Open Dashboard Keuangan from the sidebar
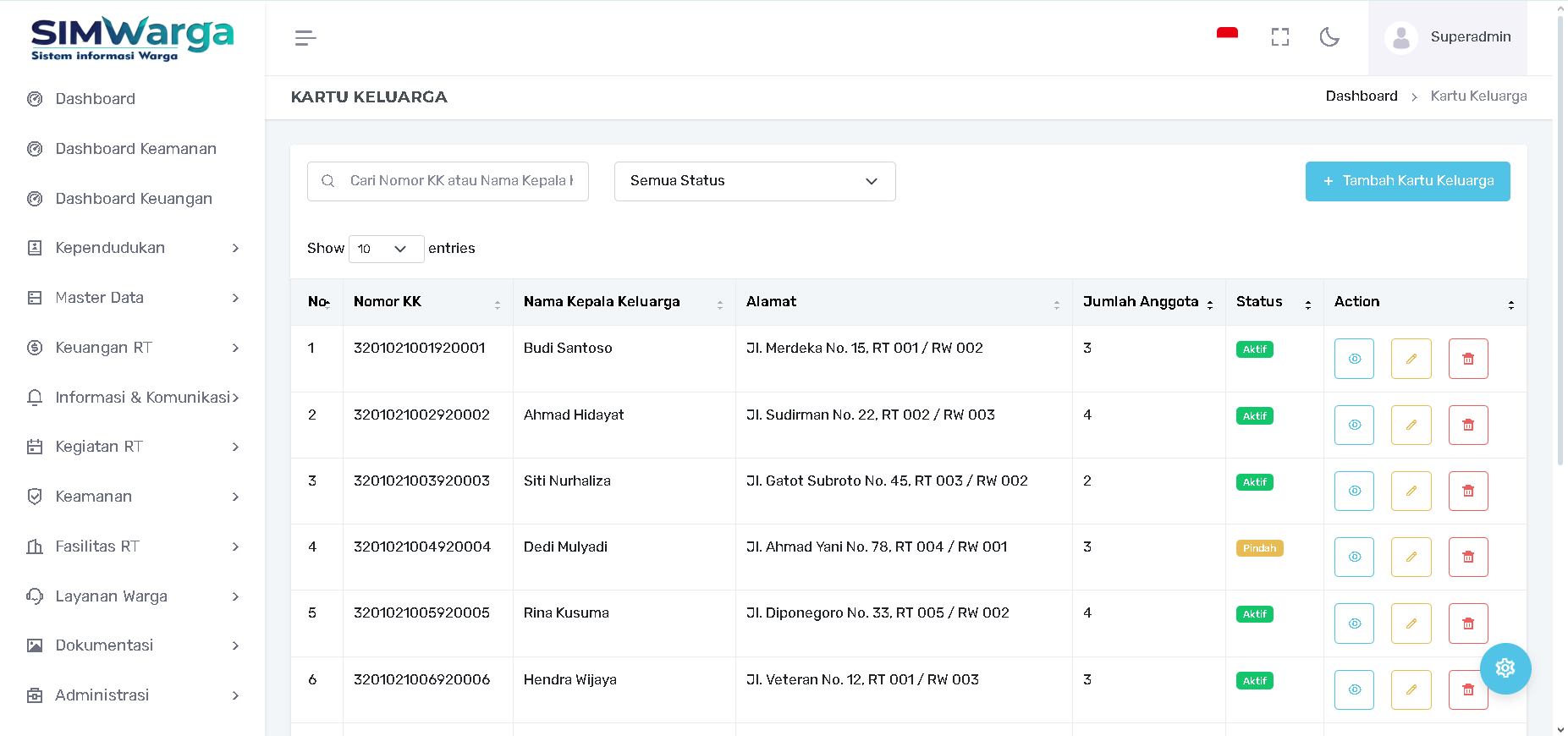The image size is (1568, 736). (x=134, y=199)
